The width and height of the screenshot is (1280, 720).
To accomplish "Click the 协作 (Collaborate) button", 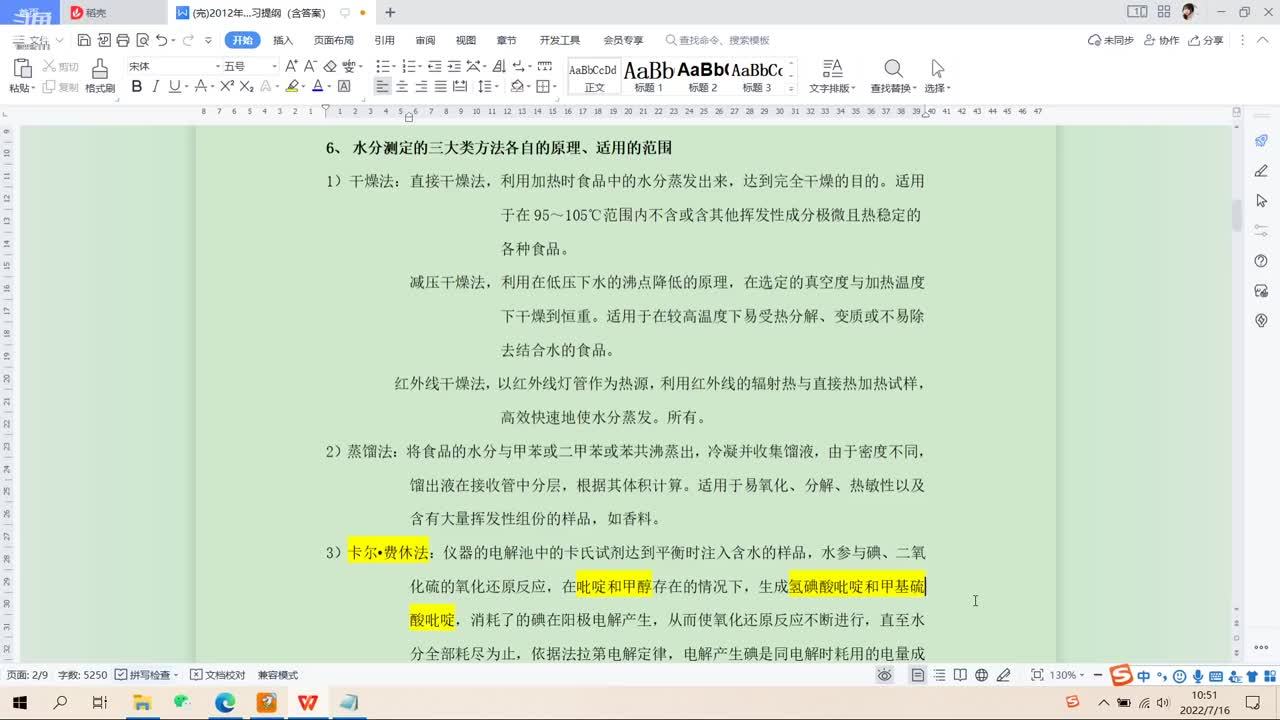I will [1161, 40].
